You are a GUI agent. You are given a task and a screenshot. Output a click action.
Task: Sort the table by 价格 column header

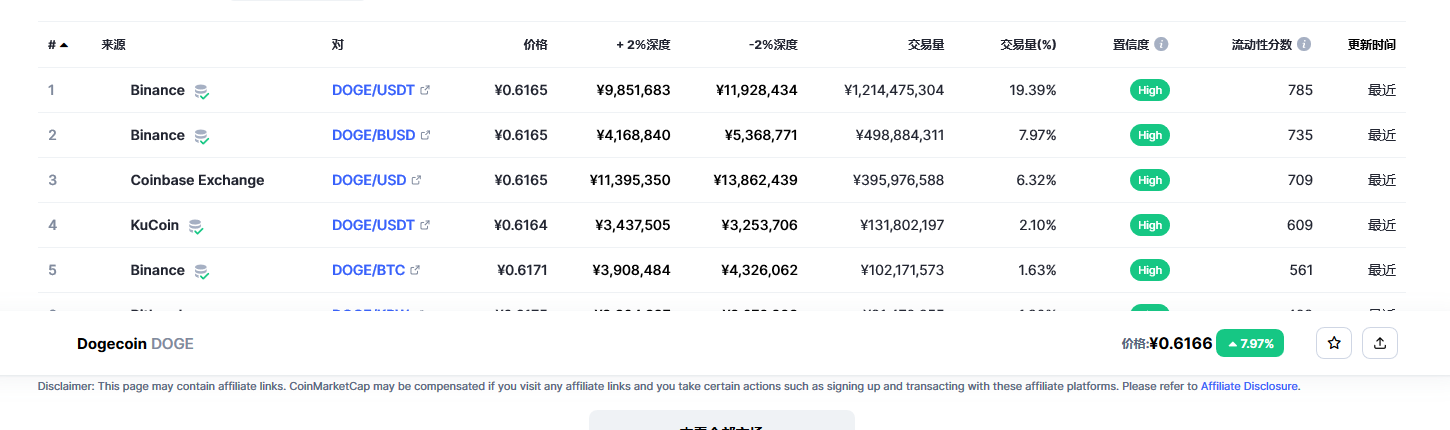(535, 45)
